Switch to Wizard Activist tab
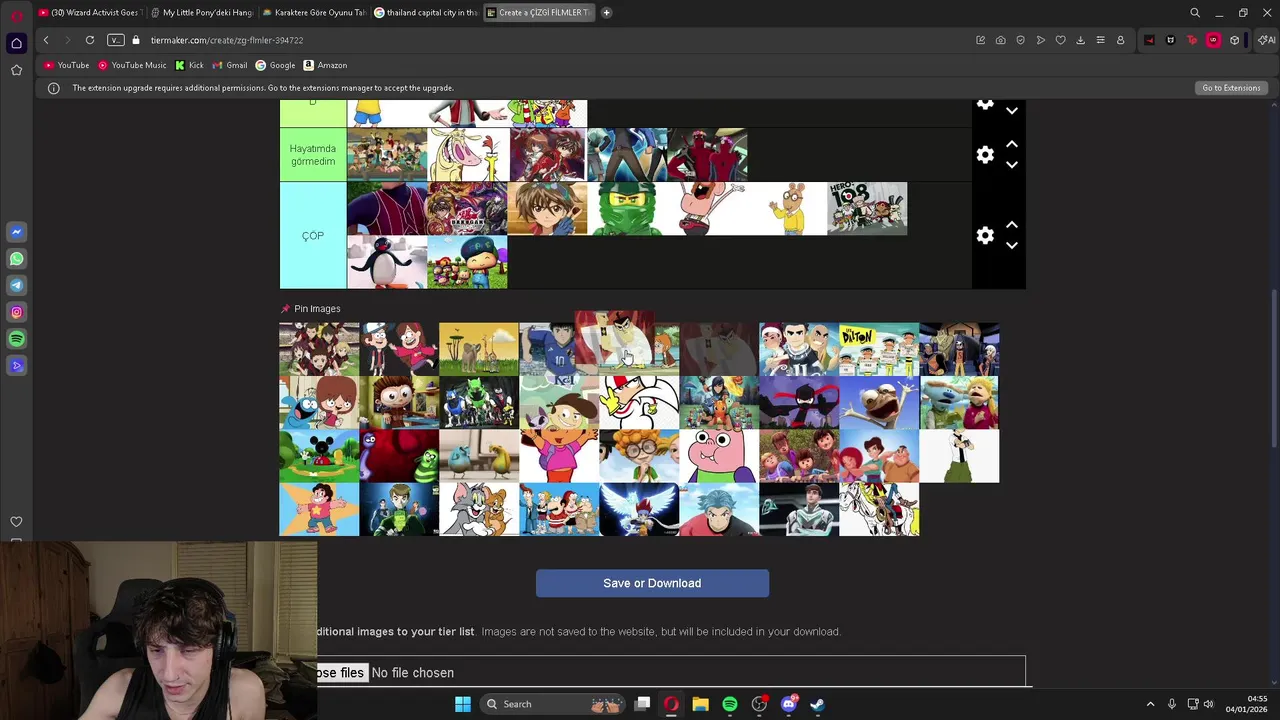The width and height of the screenshot is (1280, 720). tap(90, 12)
